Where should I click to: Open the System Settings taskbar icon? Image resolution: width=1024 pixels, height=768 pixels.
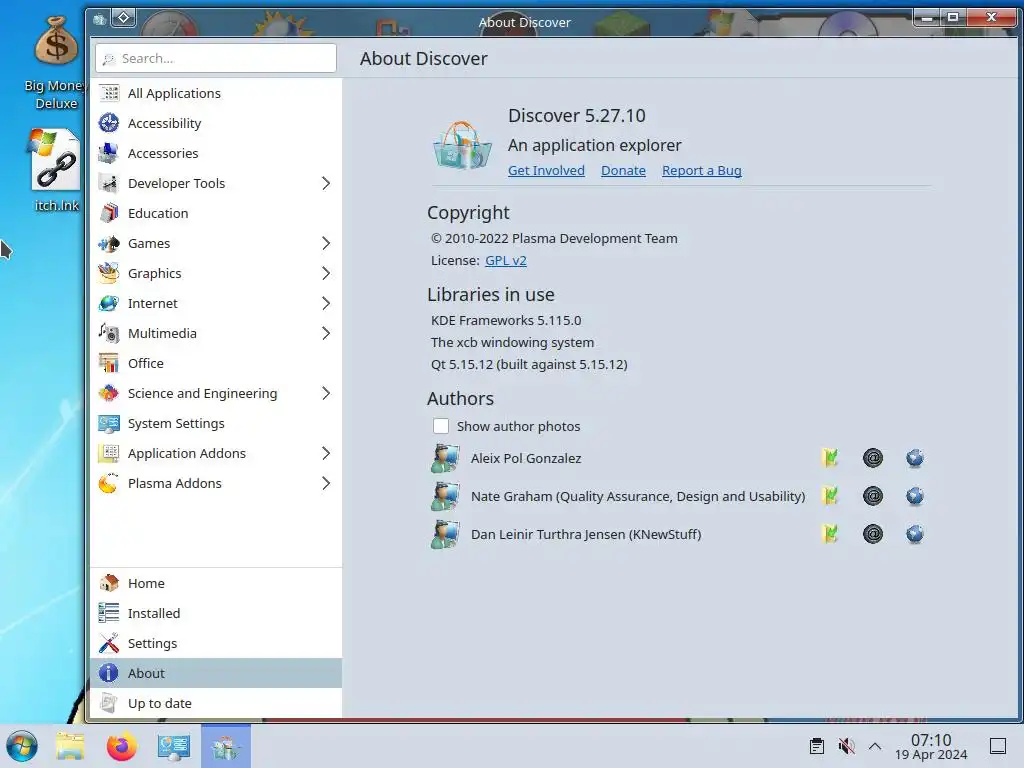pyautogui.click(x=174, y=746)
